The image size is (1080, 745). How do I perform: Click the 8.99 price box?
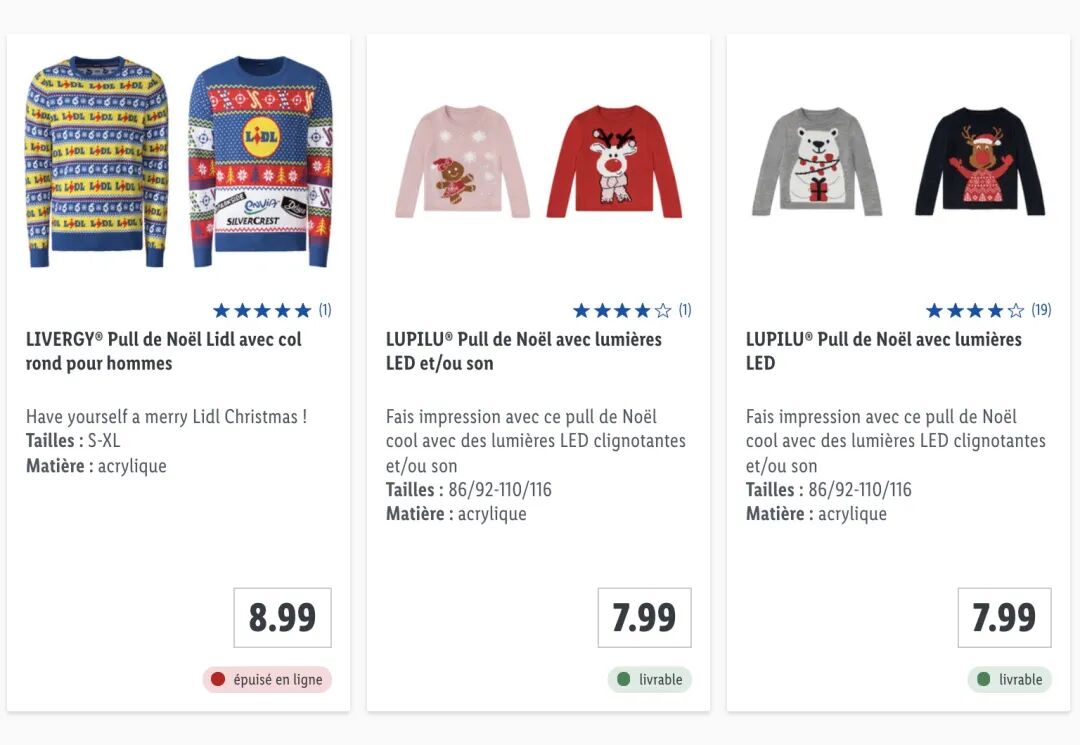tap(282, 618)
